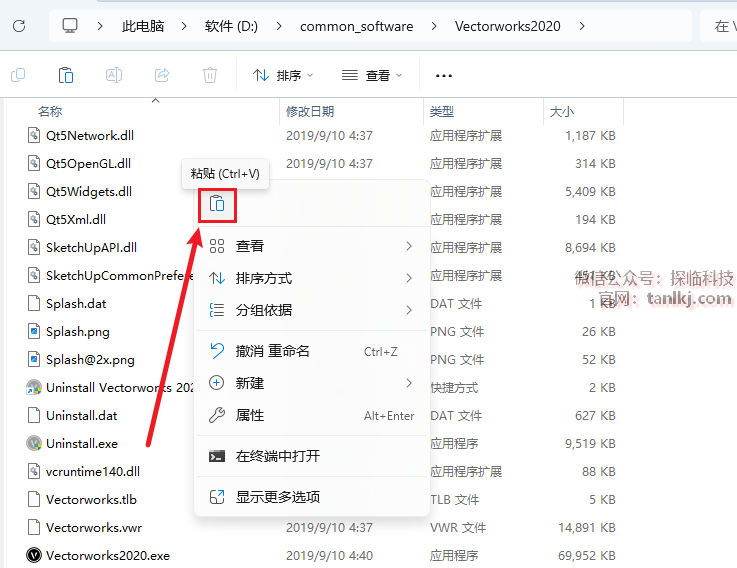Select Uninstall.dat file name
This screenshot has width=737, height=568.
click(x=81, y=416)
